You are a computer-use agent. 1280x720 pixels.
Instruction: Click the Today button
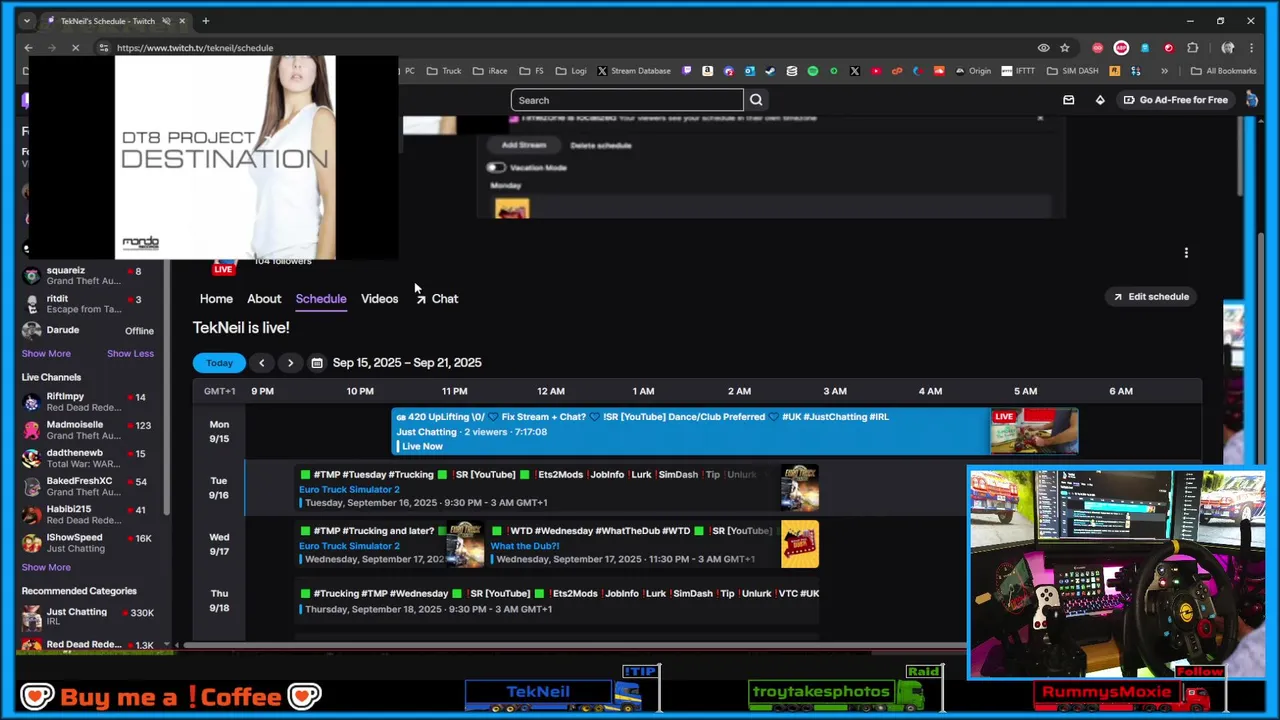coord(219,363)
